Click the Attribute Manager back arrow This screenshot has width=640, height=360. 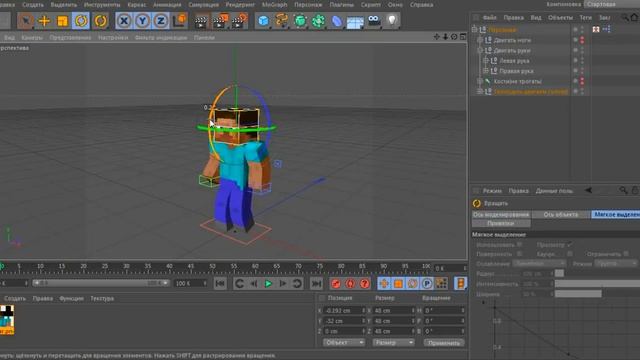[x=588, y=190]
